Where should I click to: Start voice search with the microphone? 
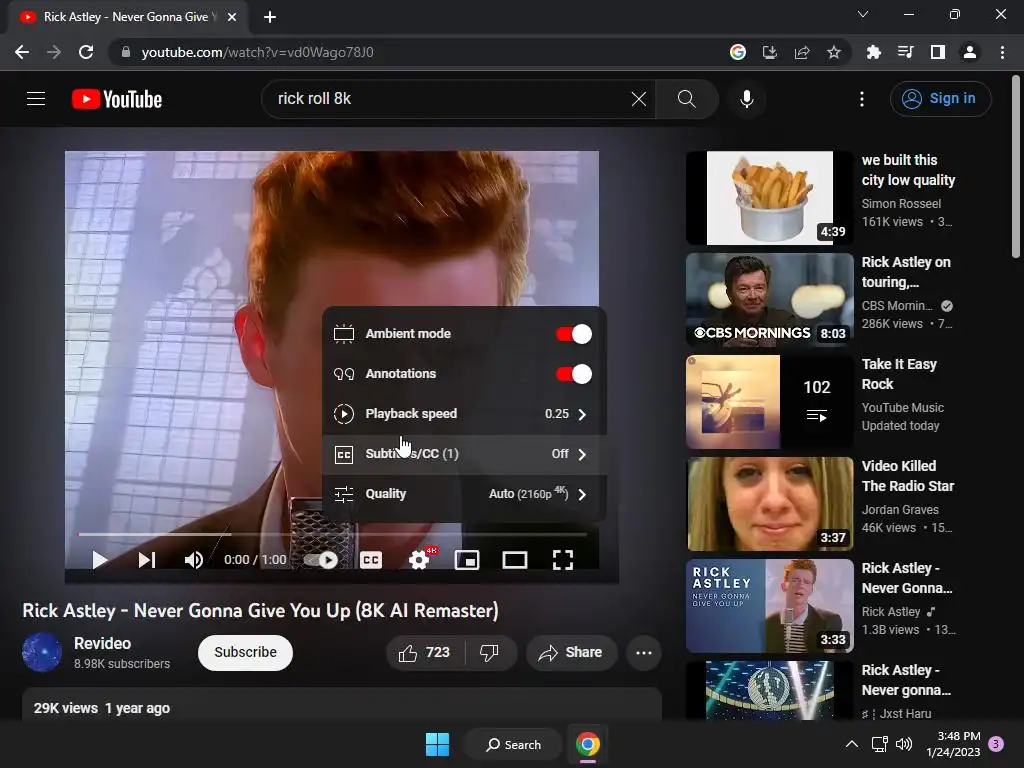click(746, 99)
